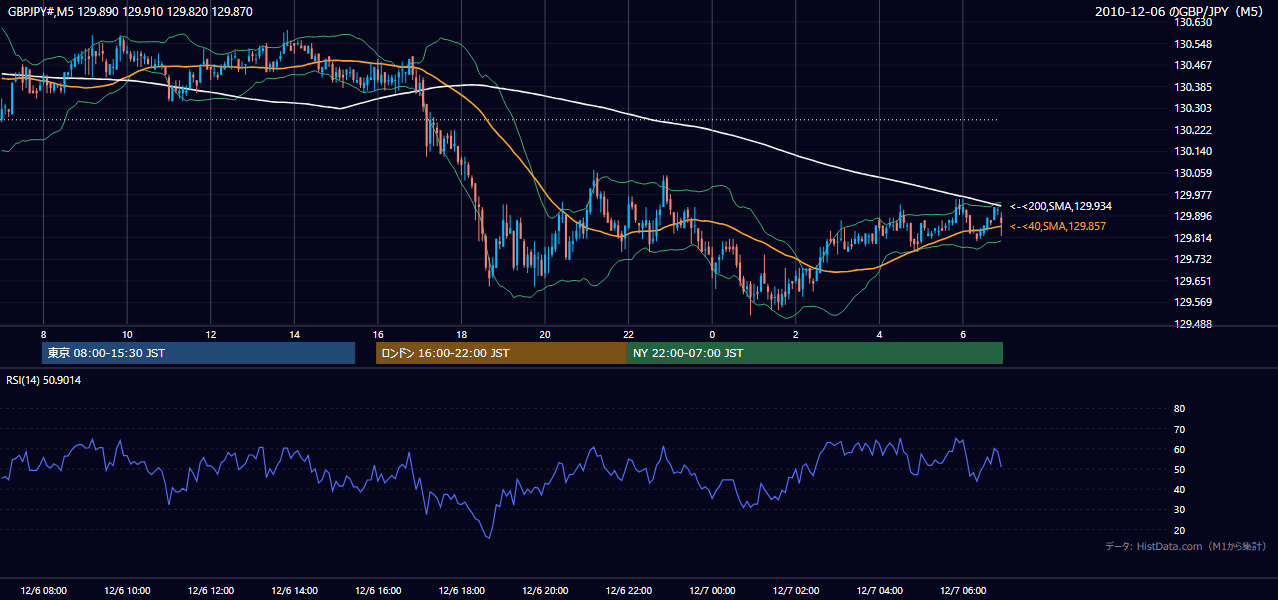Click the bottom time label 12/6 16:00
The image size is (1278, 600).
(378, 591)
